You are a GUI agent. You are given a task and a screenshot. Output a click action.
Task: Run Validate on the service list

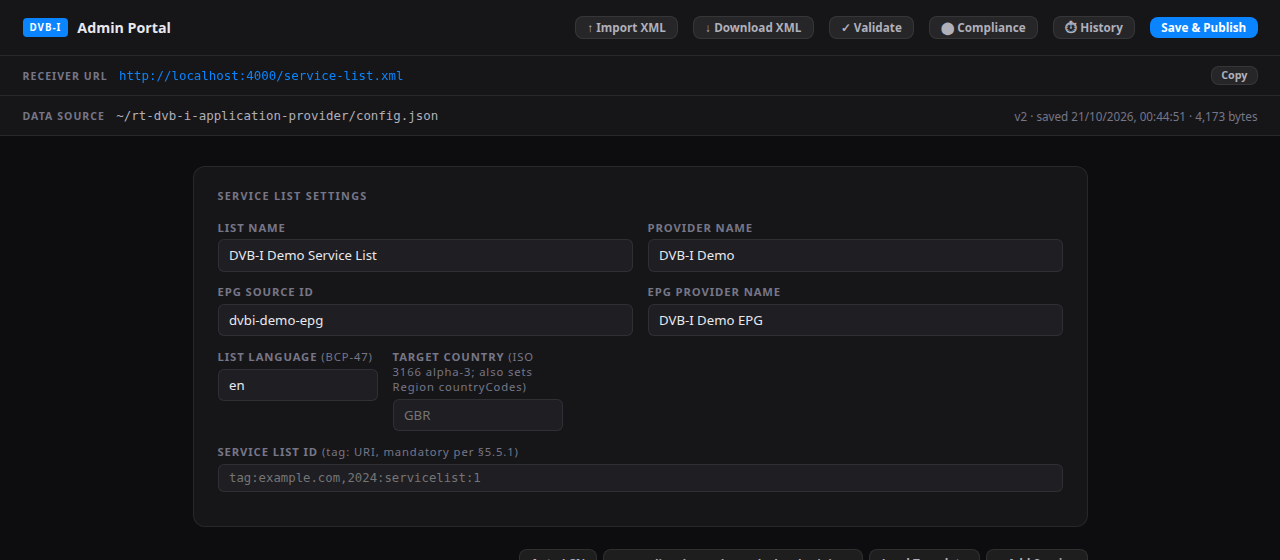pyautogui.click(x=871, y=28)
